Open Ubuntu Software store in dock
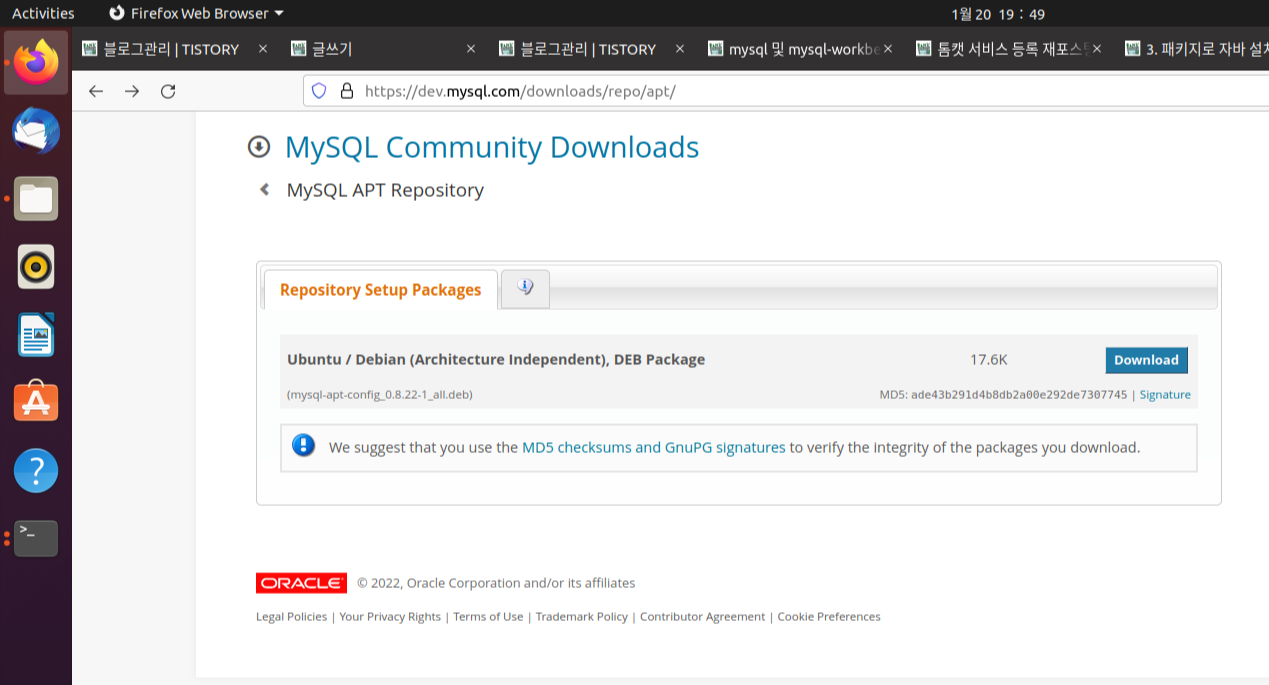The height and width of the screenshot is (685, 1269). click(x=36, y=402)
